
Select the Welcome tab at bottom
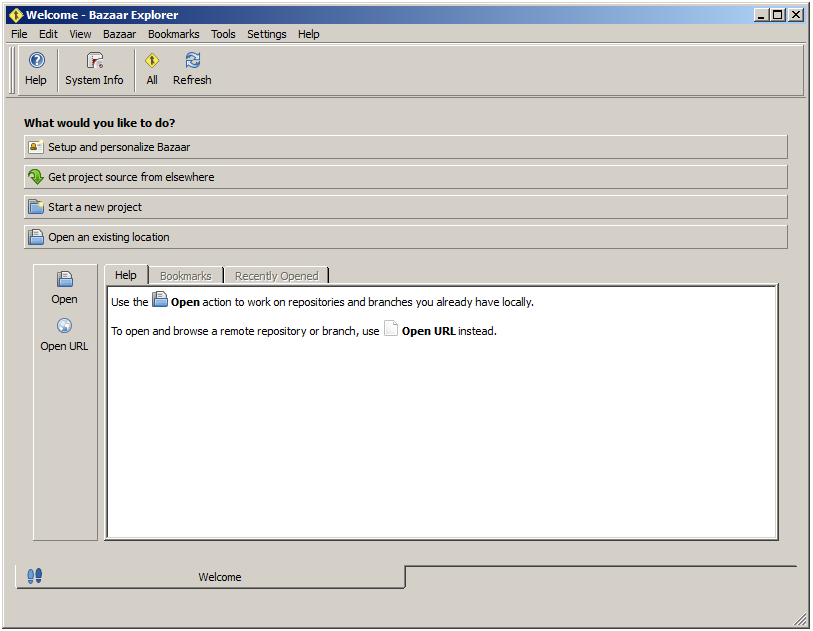pyautogui.click(x=211, y=577)
